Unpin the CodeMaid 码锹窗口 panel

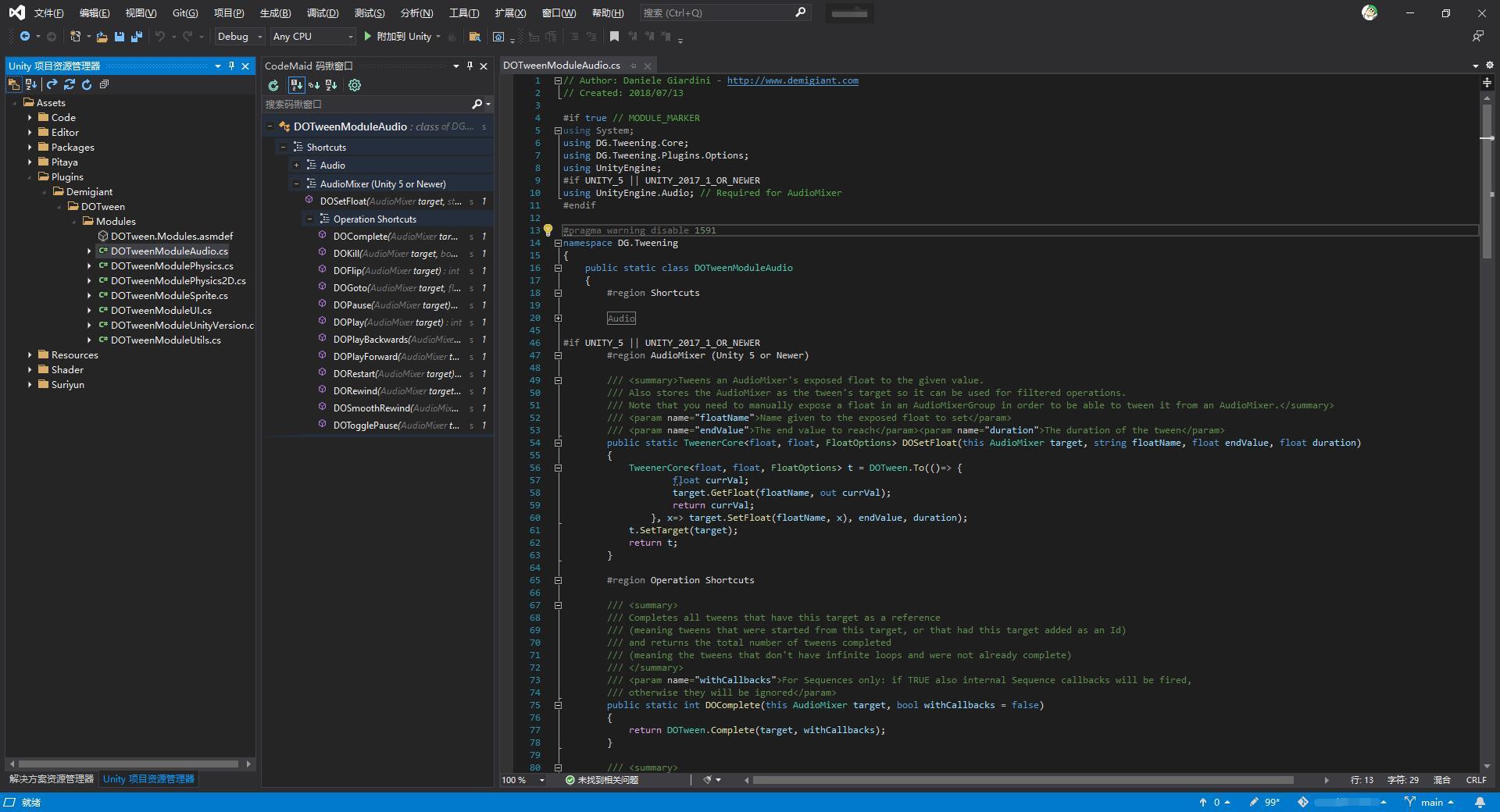click(x=469, y=66)
